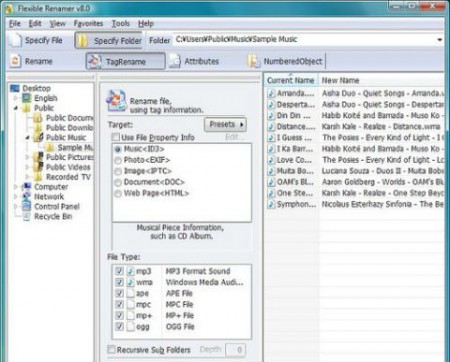Click the Current Name column header
Viewport: 450px width, 362px height.
coord(291,80)
